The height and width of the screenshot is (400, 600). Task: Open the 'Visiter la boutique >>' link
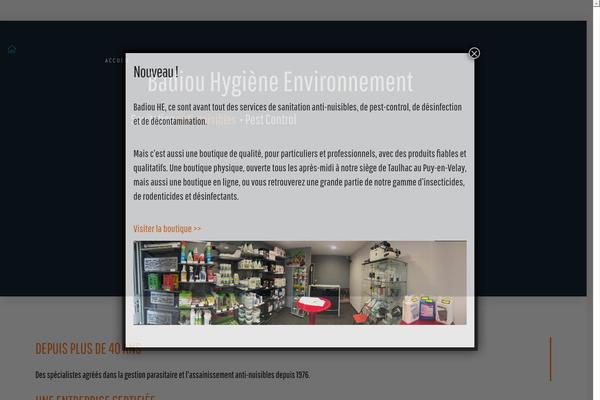[167, 229]
